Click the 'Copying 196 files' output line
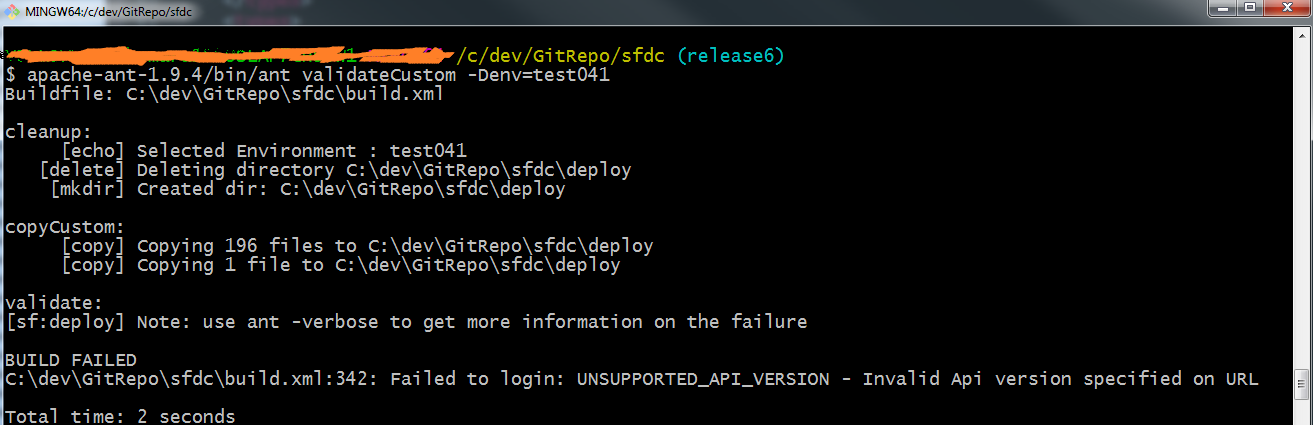This screenshot has height=425, width=1313. click(394, 246)
